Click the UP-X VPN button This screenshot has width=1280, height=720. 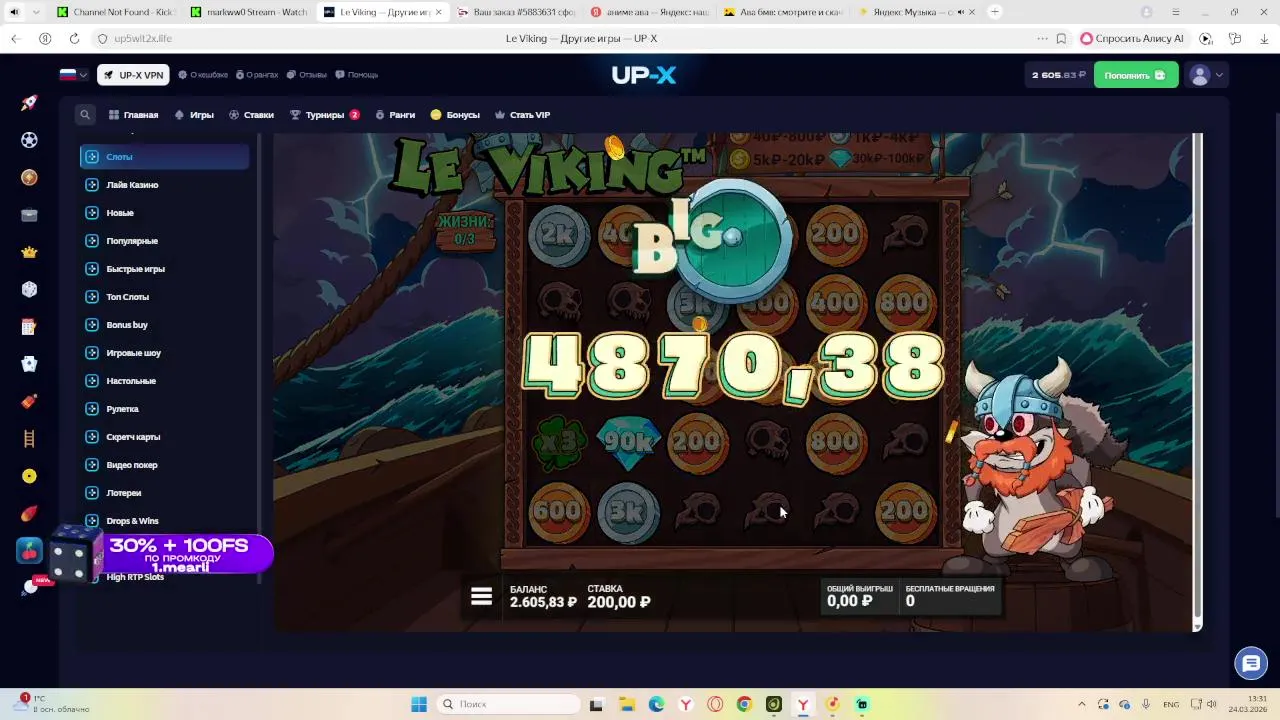click(133, 75)
